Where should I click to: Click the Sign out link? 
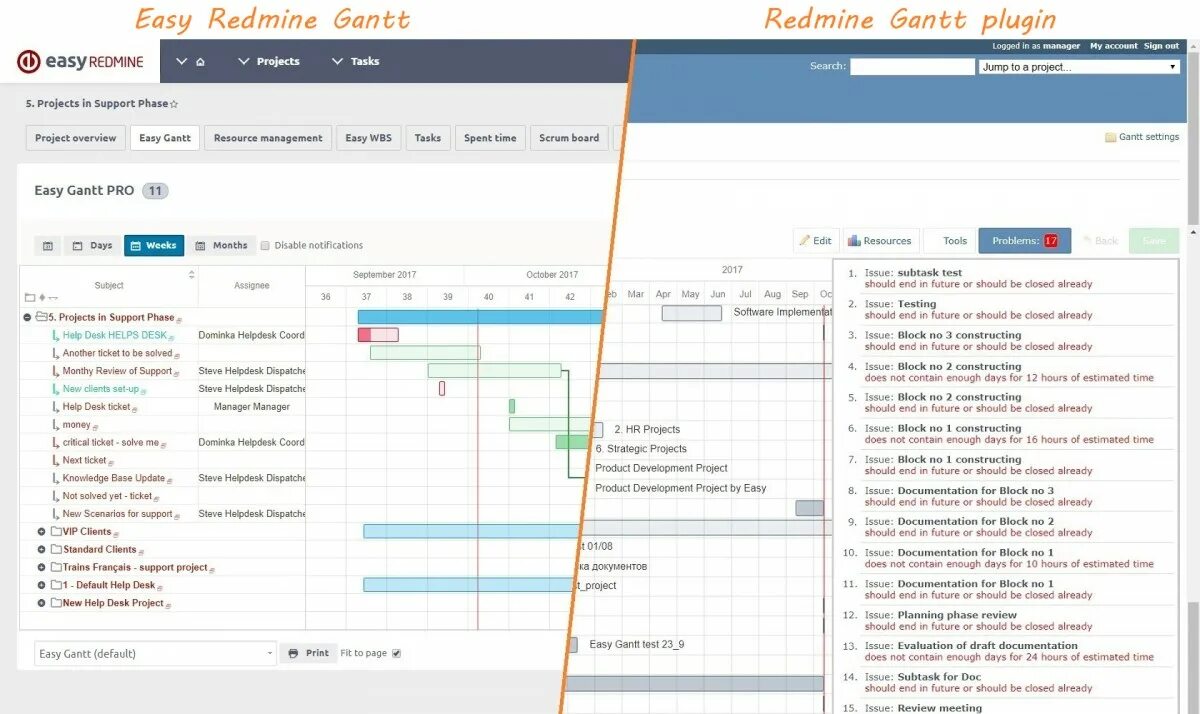coord(1161,46)
